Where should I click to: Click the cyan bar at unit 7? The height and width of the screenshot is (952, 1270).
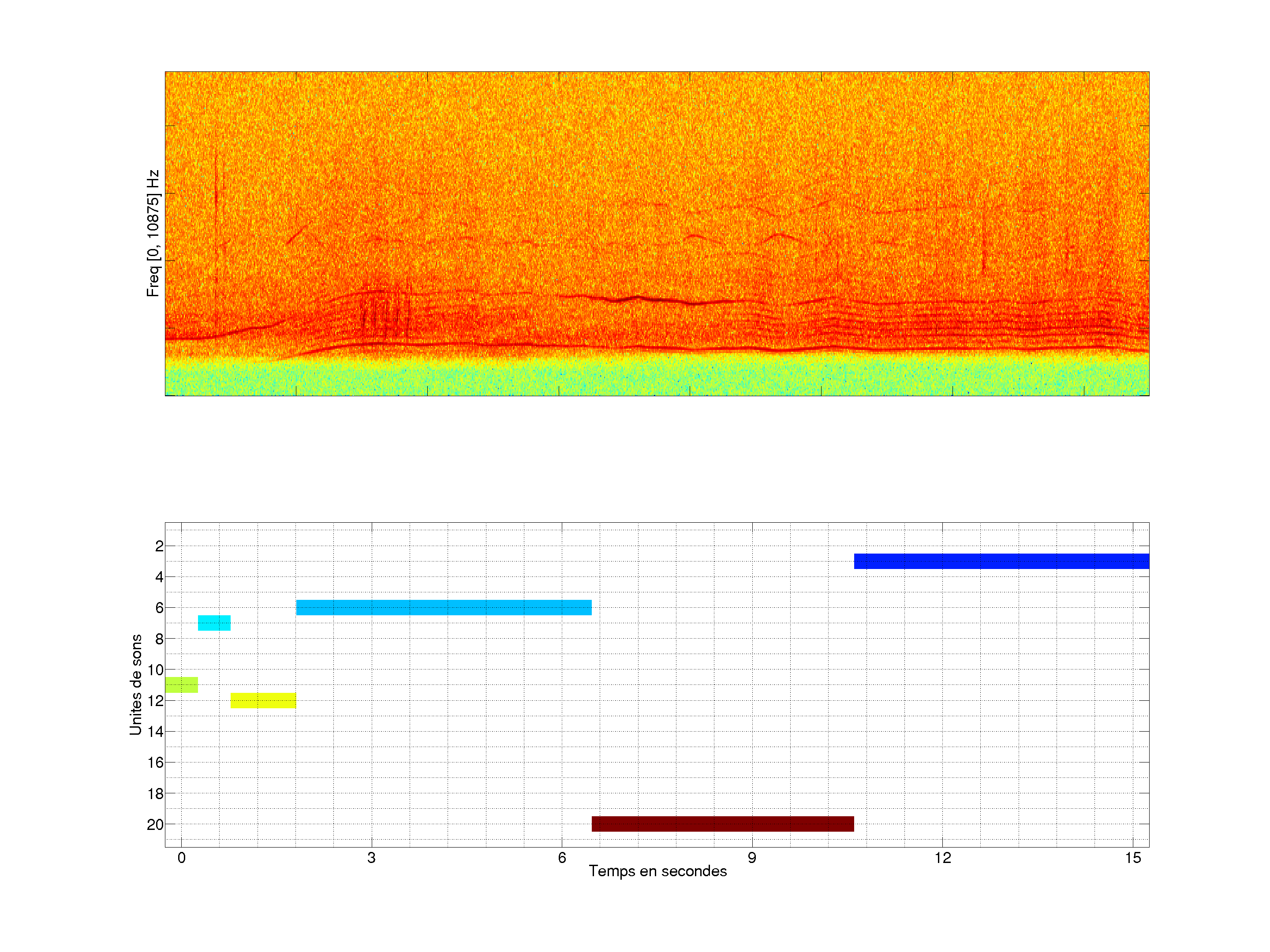(x=214, y=623)
